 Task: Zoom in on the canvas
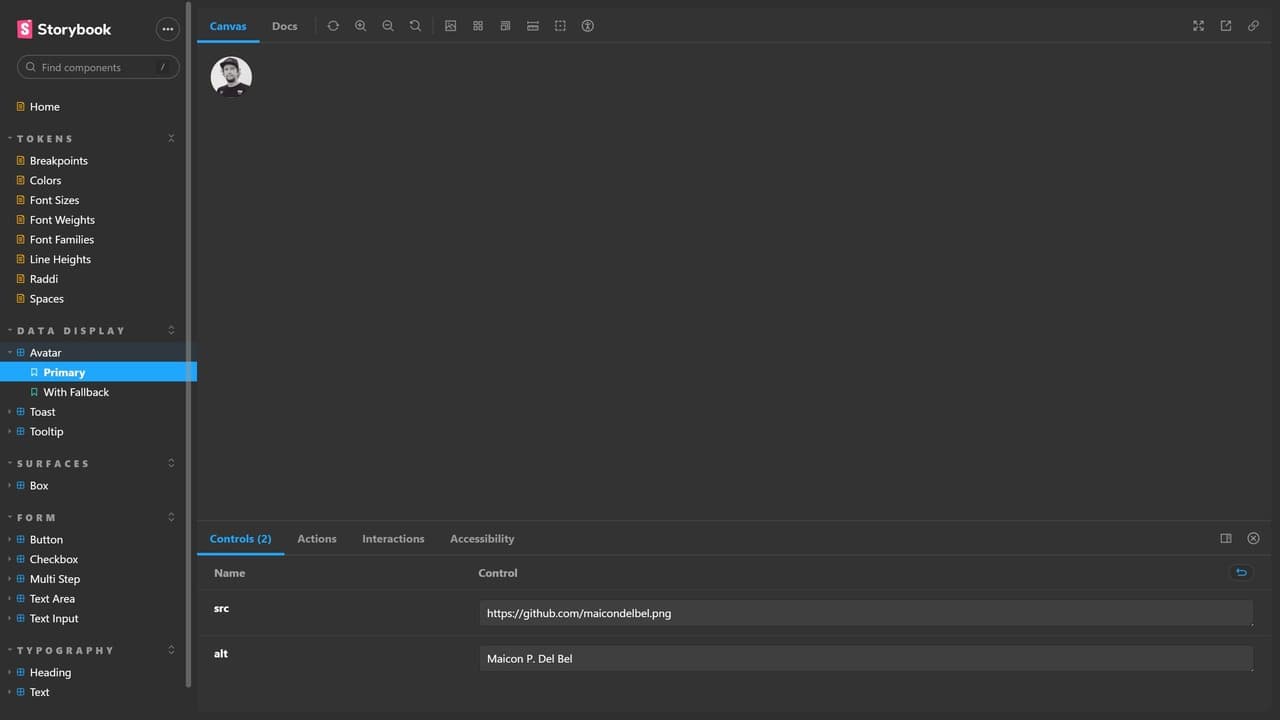coord(361,26)
